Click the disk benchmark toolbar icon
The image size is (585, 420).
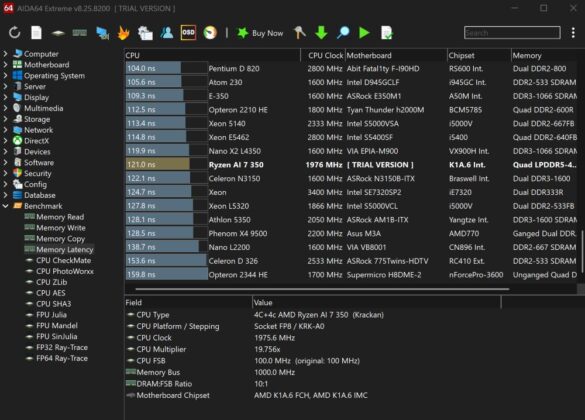58,33
